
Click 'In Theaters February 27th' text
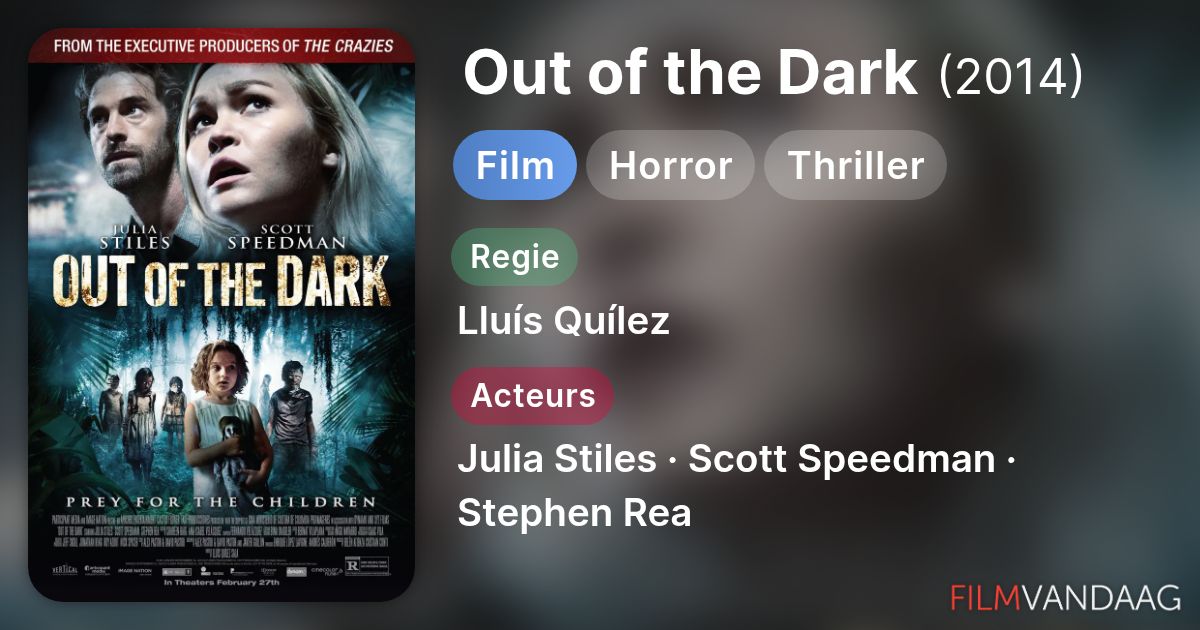(221, 583)
